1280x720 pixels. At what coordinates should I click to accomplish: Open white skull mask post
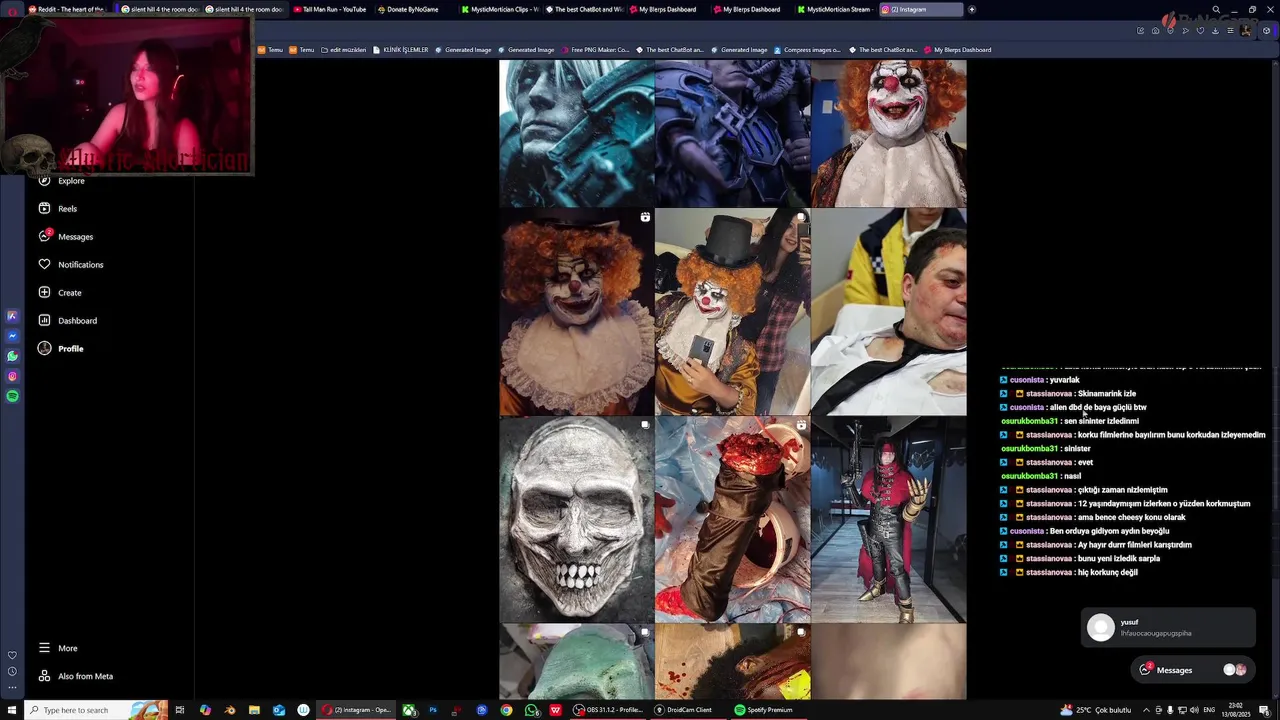pyautogui.click(x=577, y=520)
